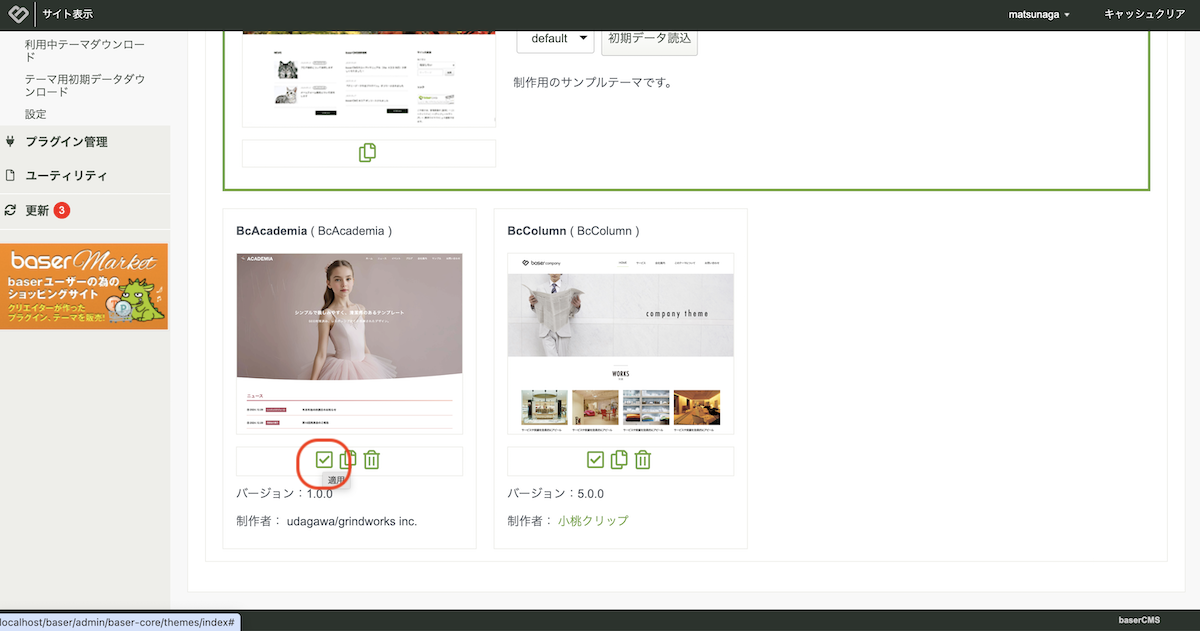Screen dimensions: 1200x631
Task: Apply the BcAcademia theme with checkmark icon
Action: click(324, 460)
